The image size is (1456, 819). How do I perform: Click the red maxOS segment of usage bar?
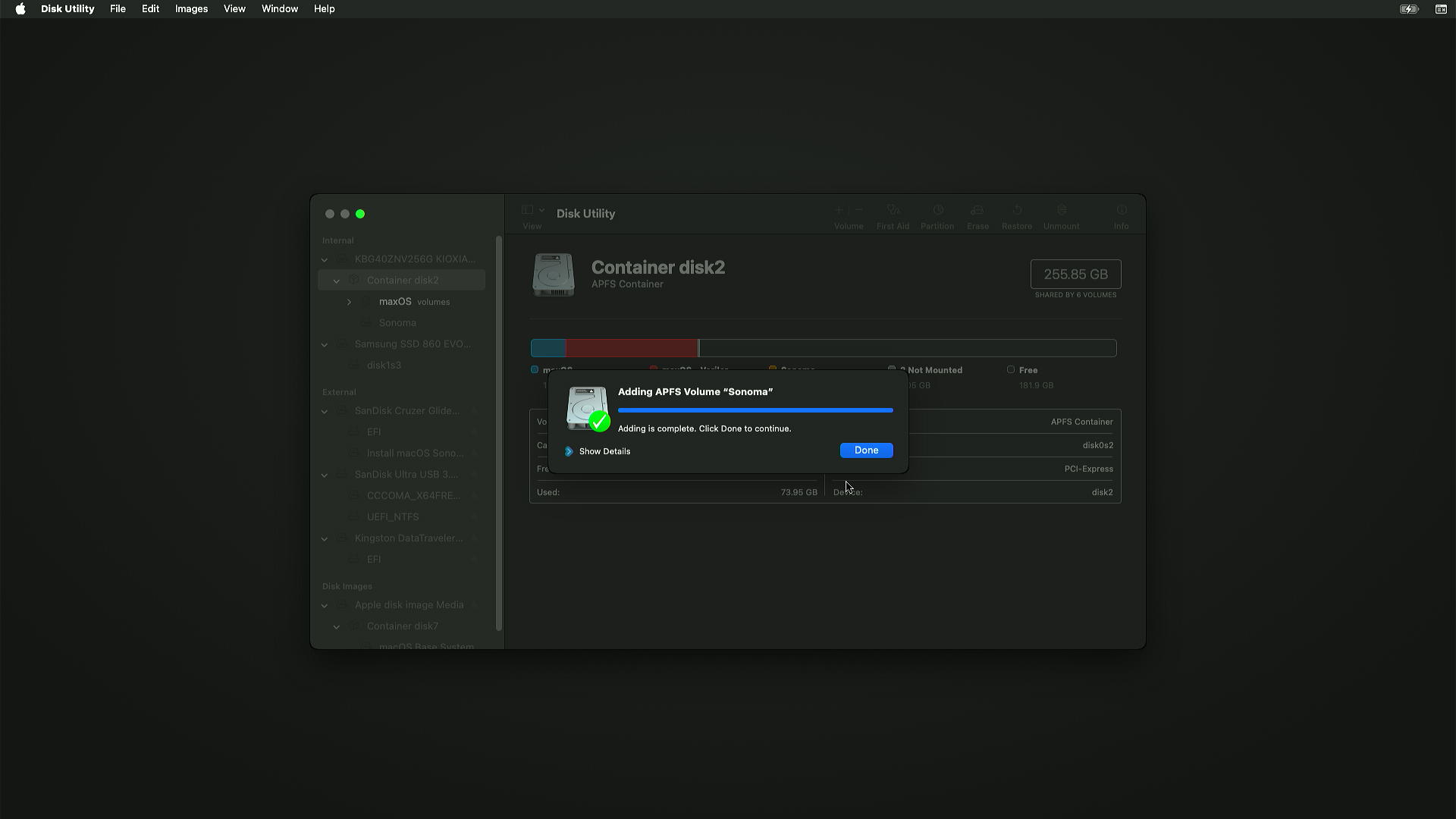click(631, 348)
